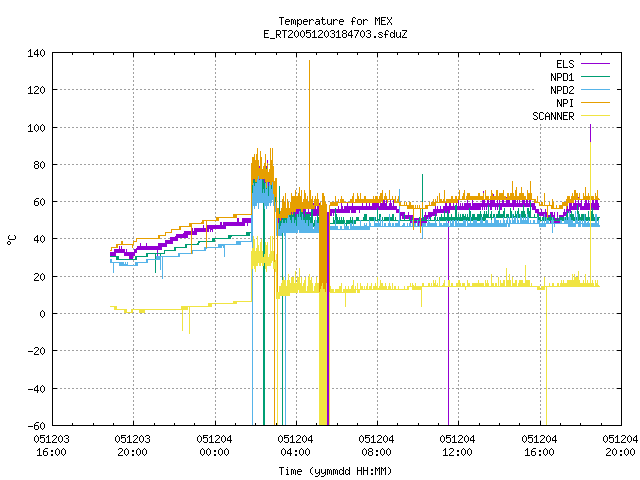Image resolution: width=640 pixels, height=480 pixels.
Task: Click the 20 y-axis tick label
Action: (39, 277)
